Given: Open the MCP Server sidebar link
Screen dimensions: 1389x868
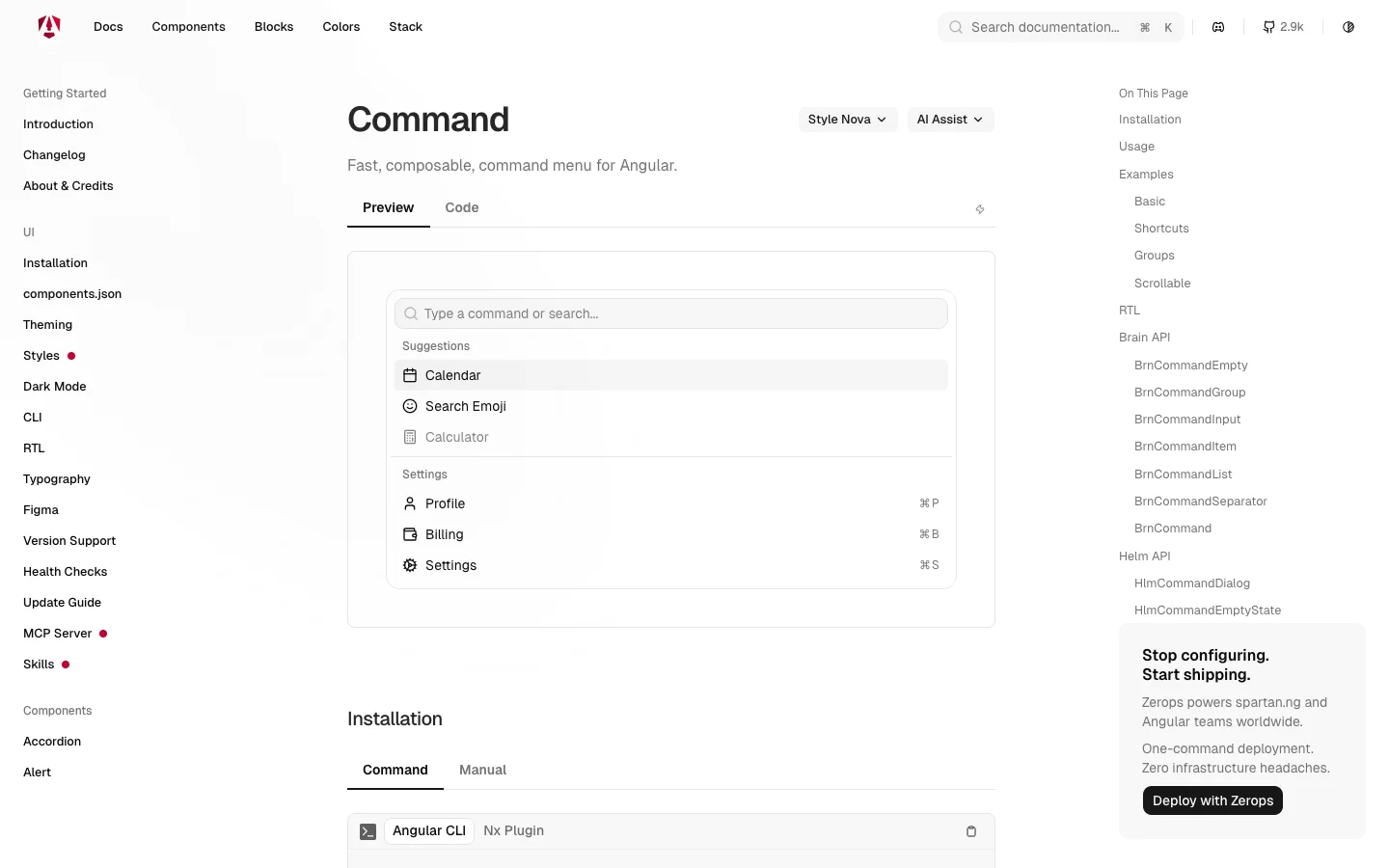Looking at the screenshot, I should pyautogui.click(x=58, y=634).
